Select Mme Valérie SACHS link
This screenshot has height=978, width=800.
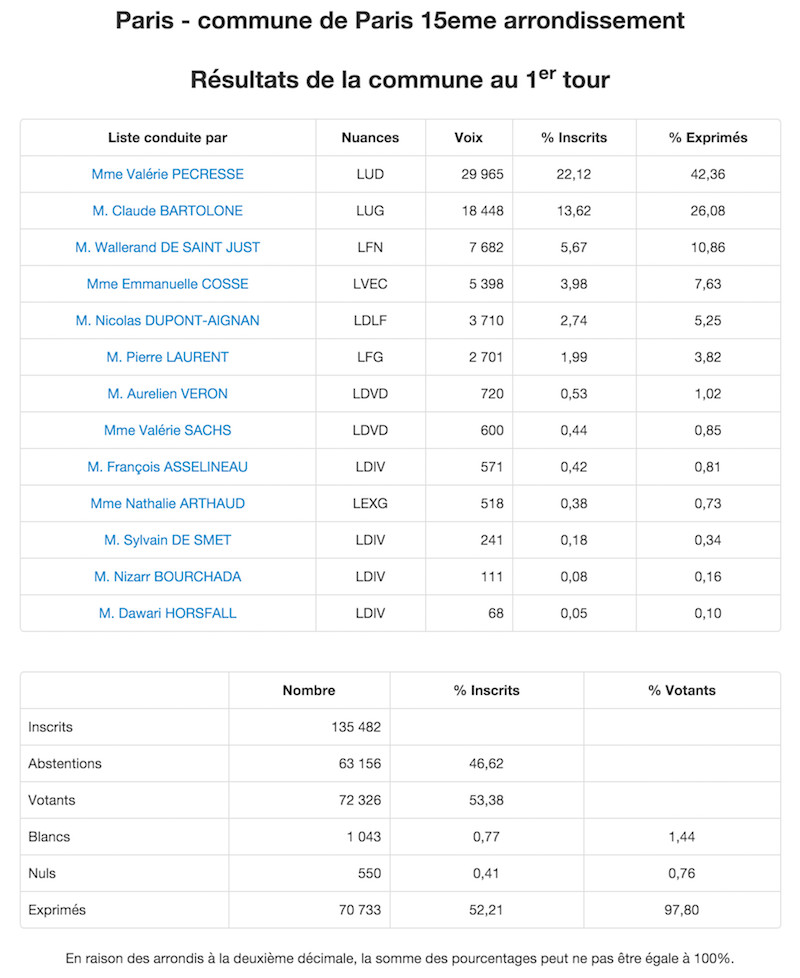coord(168,430)
